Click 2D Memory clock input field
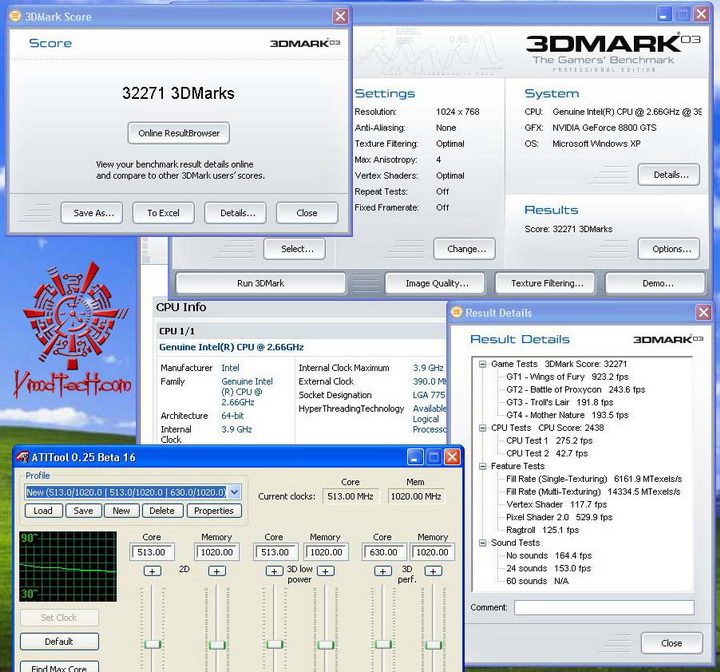720x672 pixels. click(217, 552)
